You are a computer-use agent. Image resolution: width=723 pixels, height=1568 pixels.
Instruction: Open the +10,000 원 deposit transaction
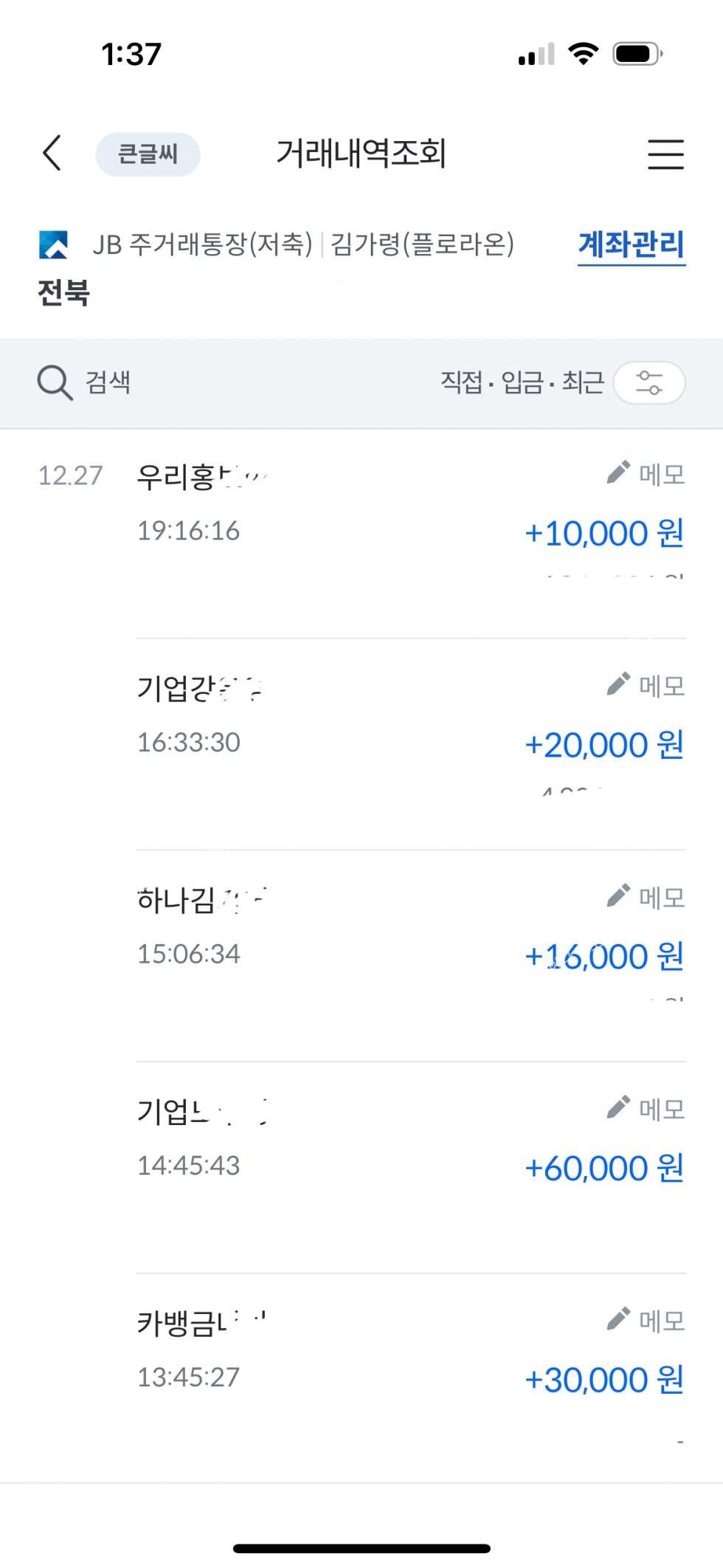click(603, 533)
